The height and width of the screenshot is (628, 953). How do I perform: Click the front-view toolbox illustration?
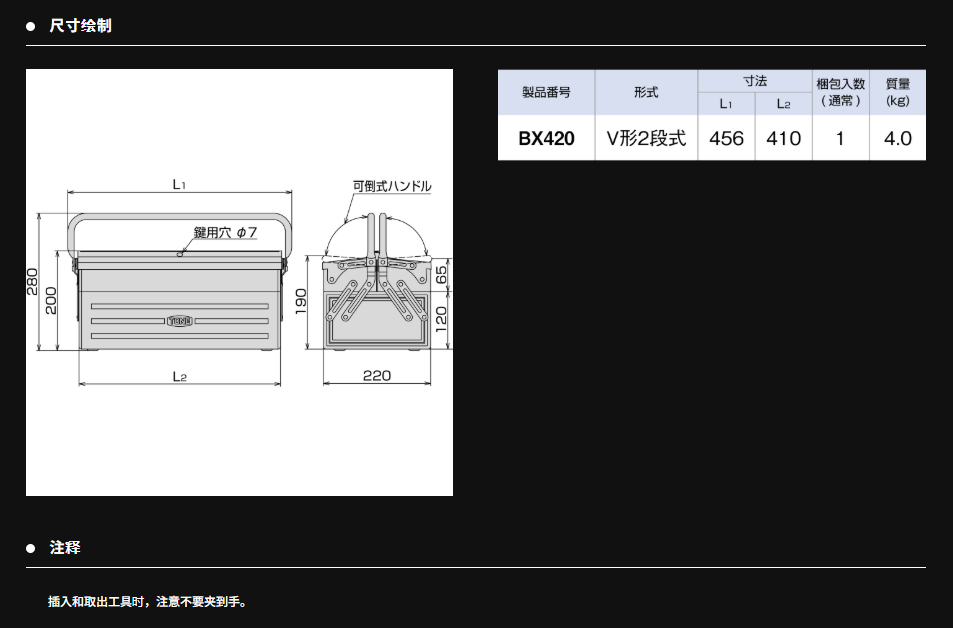pyautogui.click(x=180, y=300)
